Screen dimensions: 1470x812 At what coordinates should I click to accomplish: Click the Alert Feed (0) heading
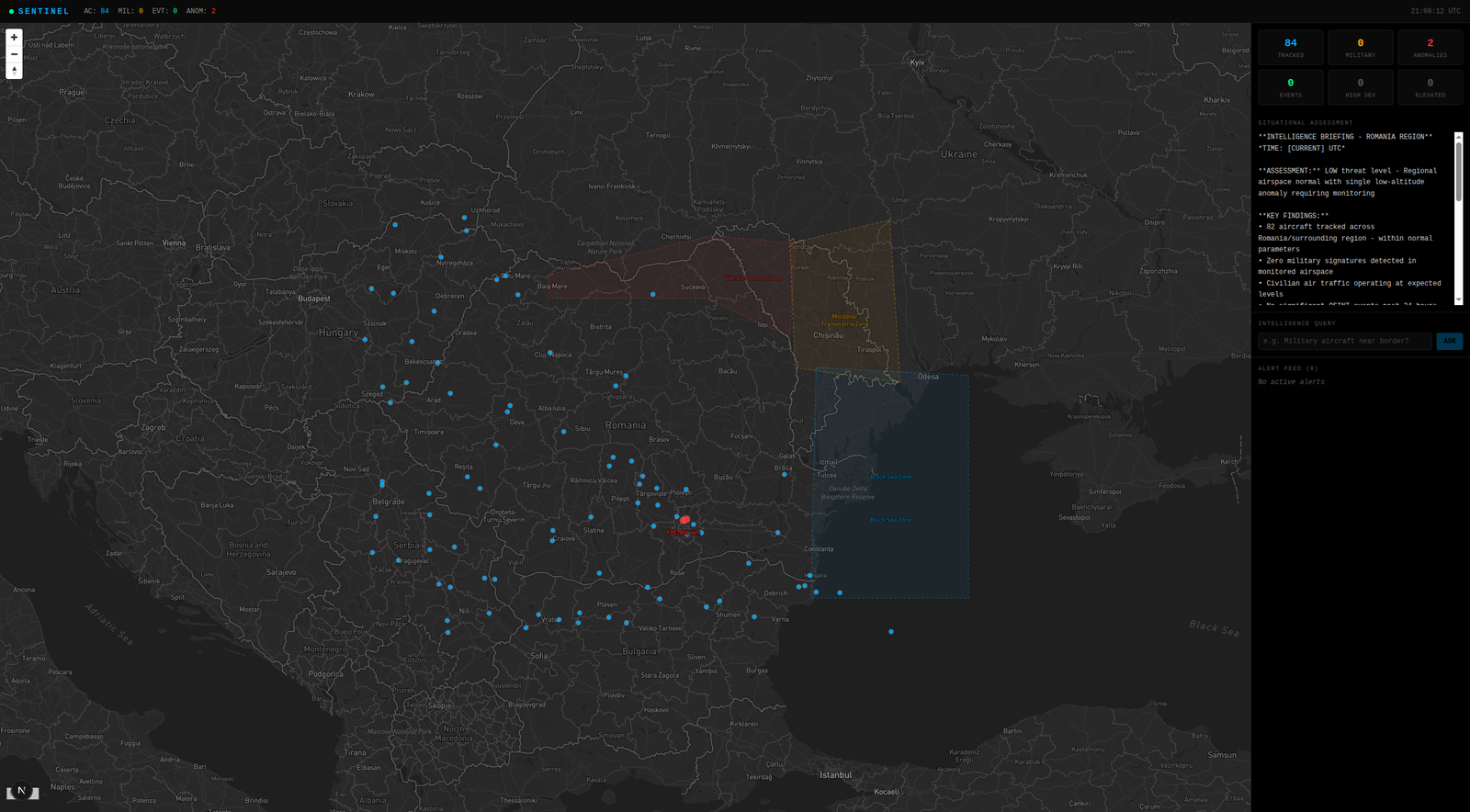coord(1288,368)
